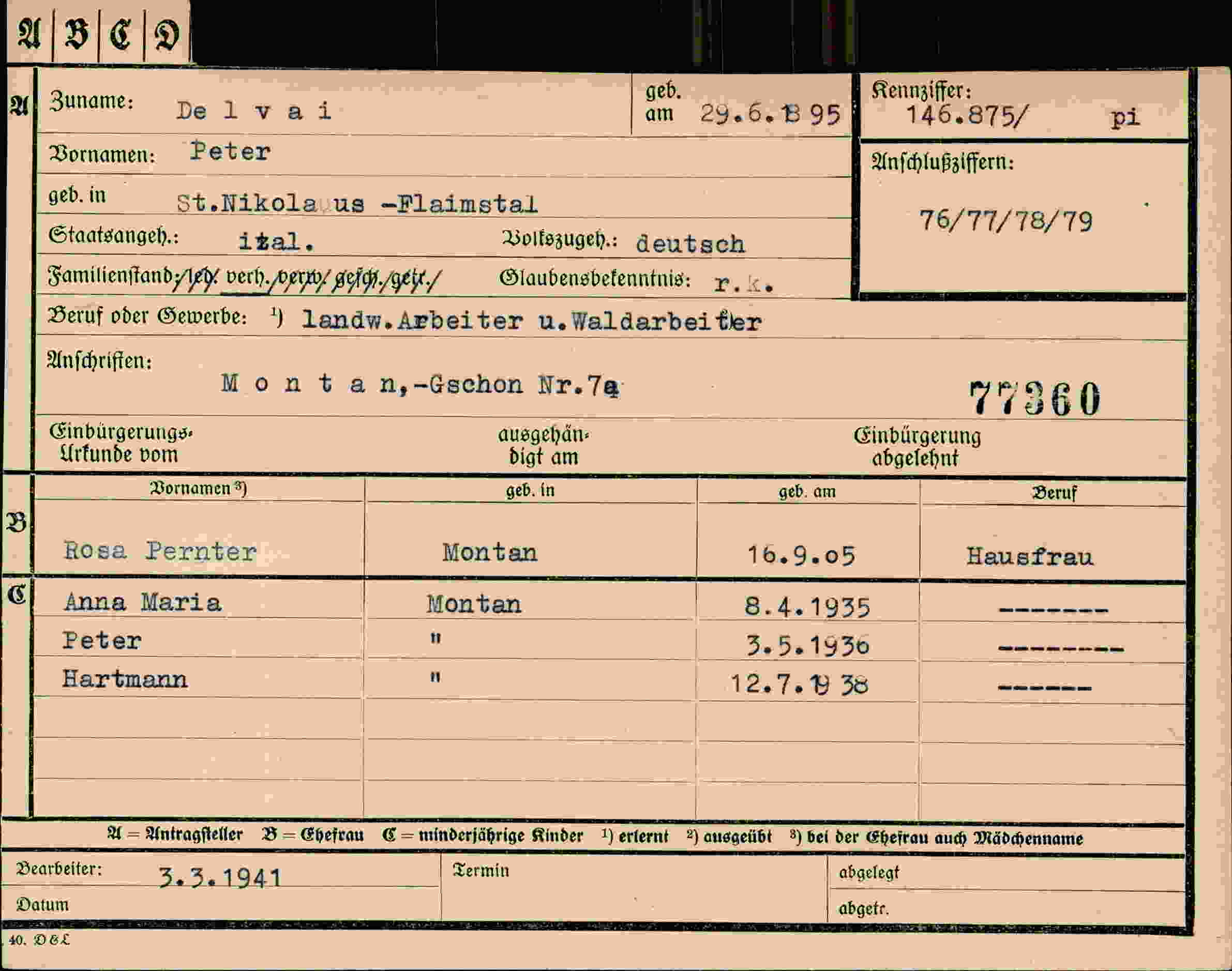1232x971 pixels.
Task: Click Anschlußziffern value '76/77/78/79'
Action: tap(1006, 221)
